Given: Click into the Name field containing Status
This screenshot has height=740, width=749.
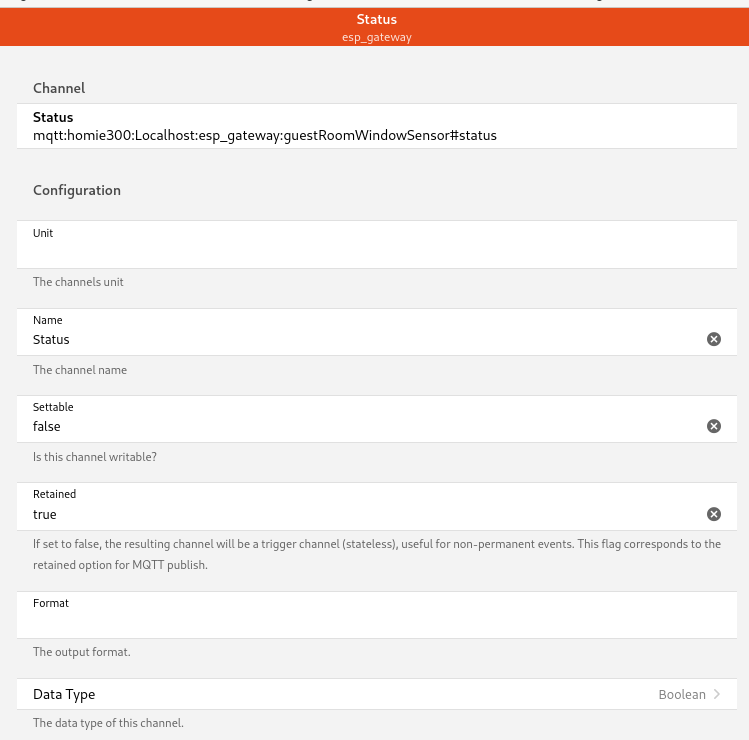Looking at the screenshot, I should 360,339.
